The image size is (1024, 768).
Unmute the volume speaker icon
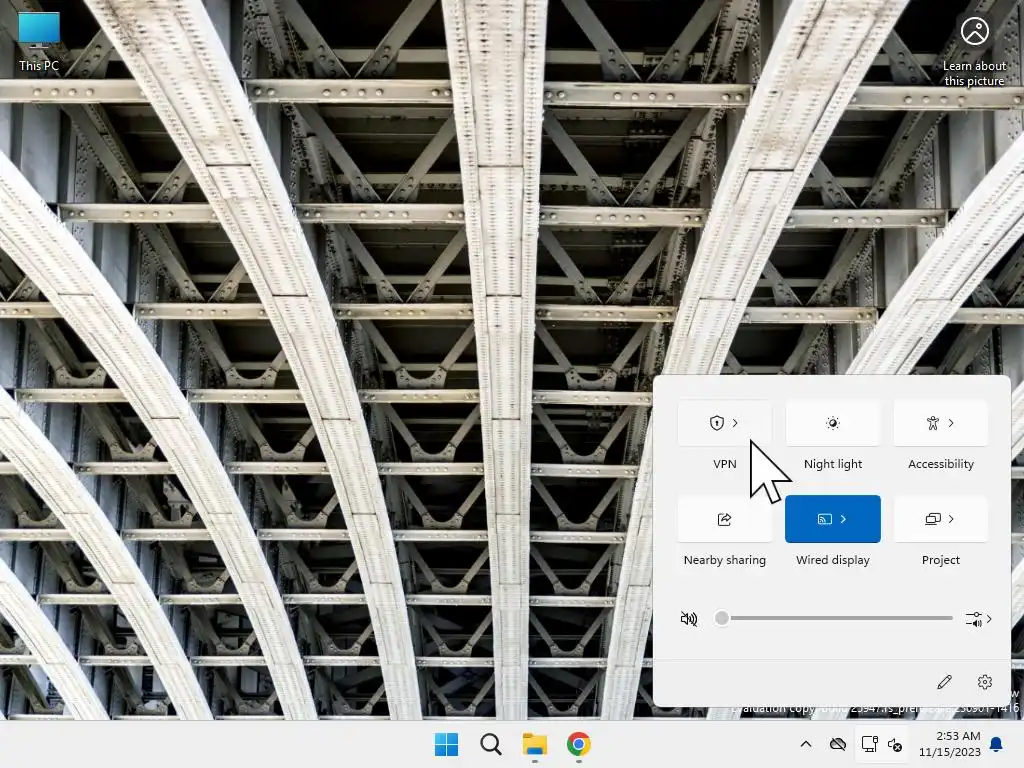click(x=689, y=618)
